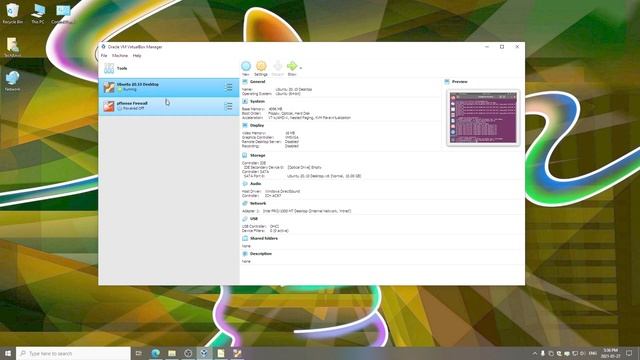Click the Audio section header
Viewport: 640px width, 360px height.
[x=256, y=184]
